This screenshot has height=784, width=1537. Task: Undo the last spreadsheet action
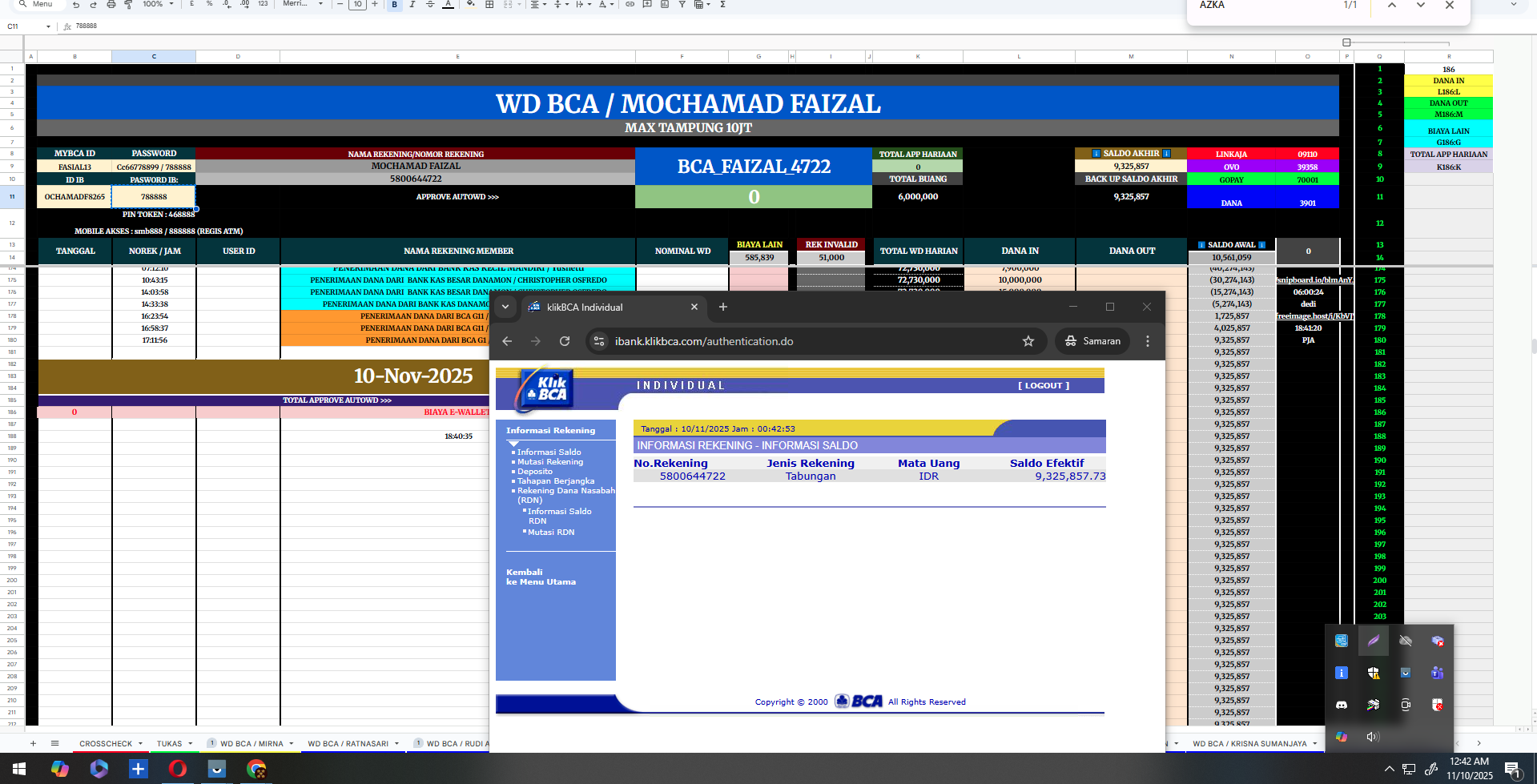pos(76,5)
